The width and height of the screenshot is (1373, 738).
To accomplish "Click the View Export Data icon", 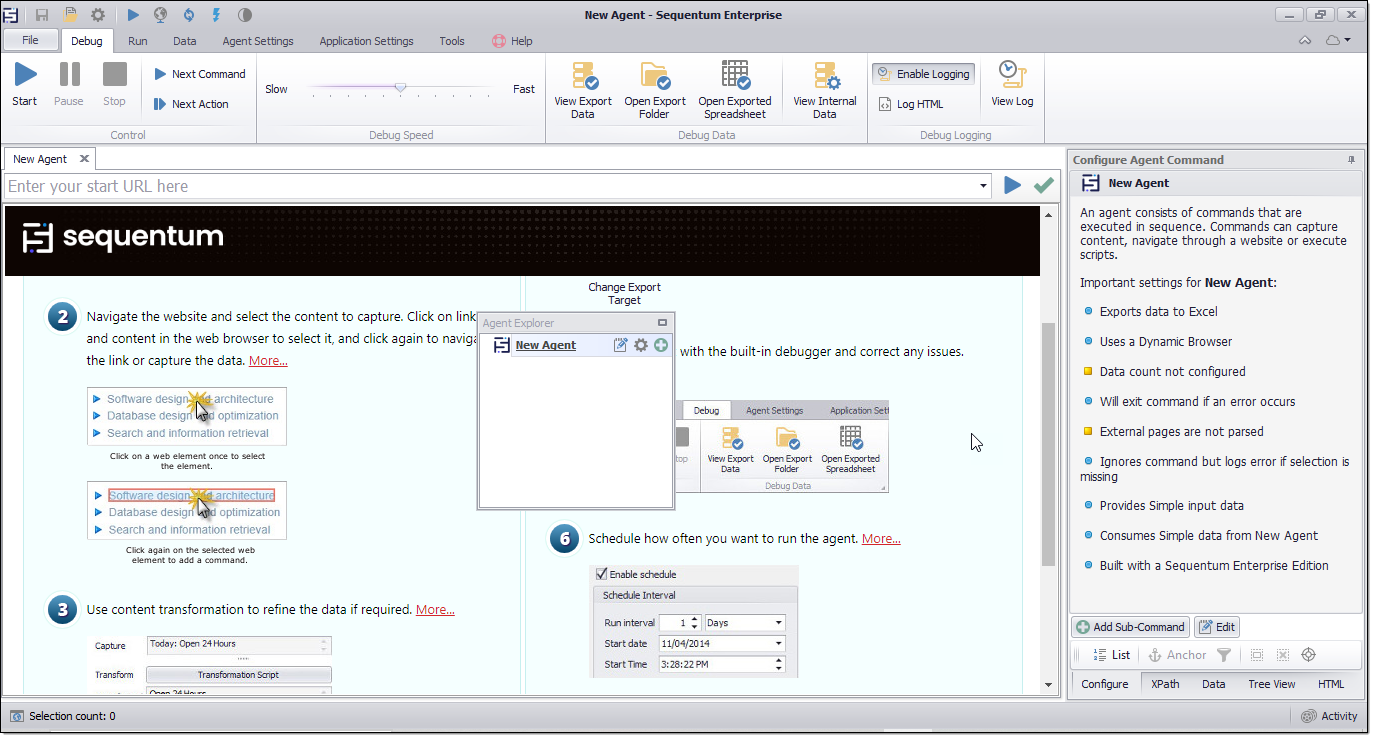I will (x=583, y=77).
